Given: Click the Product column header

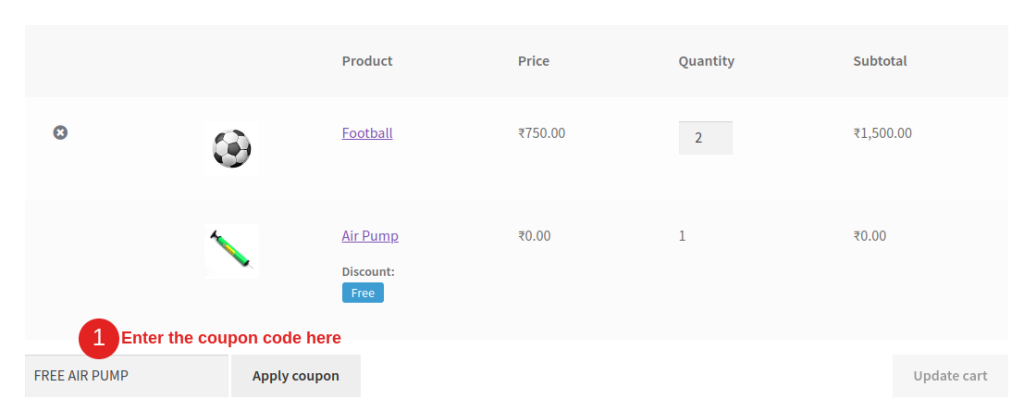Looking at the screenshot, I should (367, 61).
